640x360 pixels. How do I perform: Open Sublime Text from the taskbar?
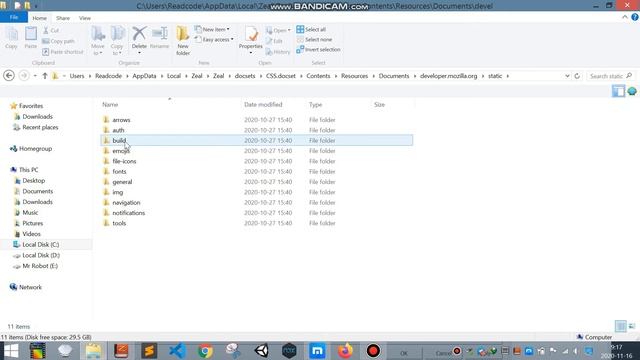pos(149,351)
